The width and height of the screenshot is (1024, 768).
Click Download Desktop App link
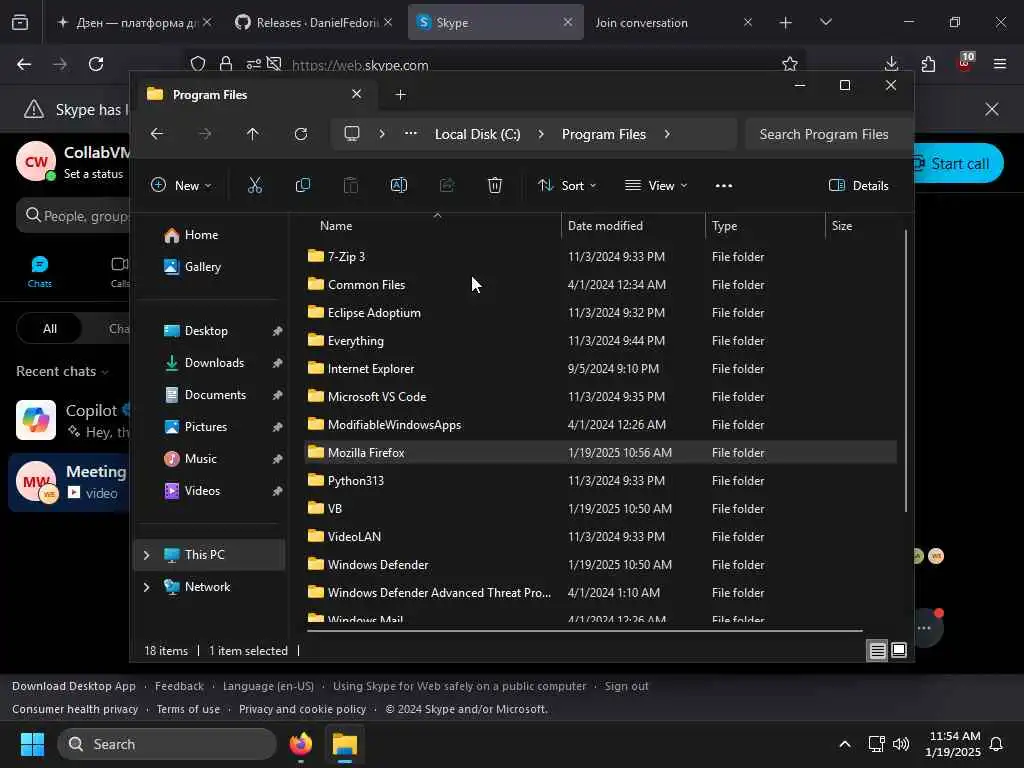(74, 686)
